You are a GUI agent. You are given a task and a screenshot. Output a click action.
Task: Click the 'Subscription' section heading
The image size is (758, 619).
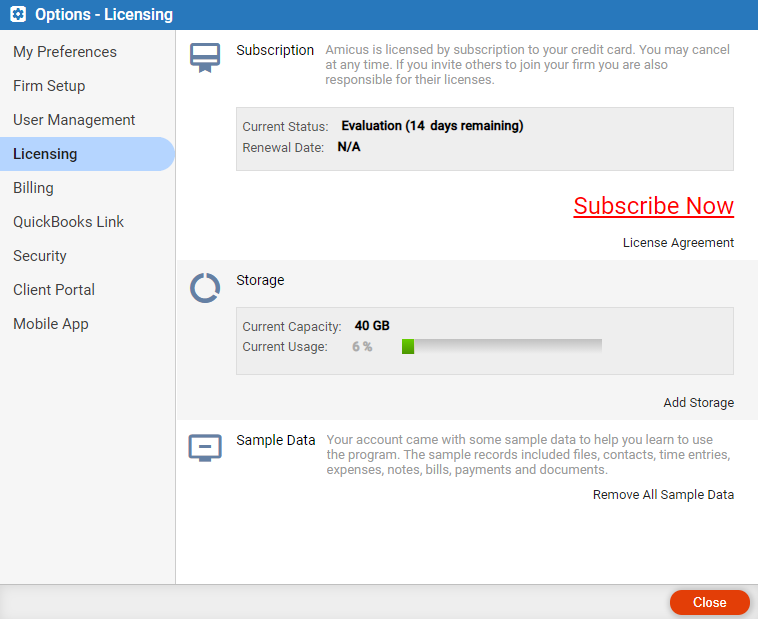pyautogui.click(x=275, y=50)
